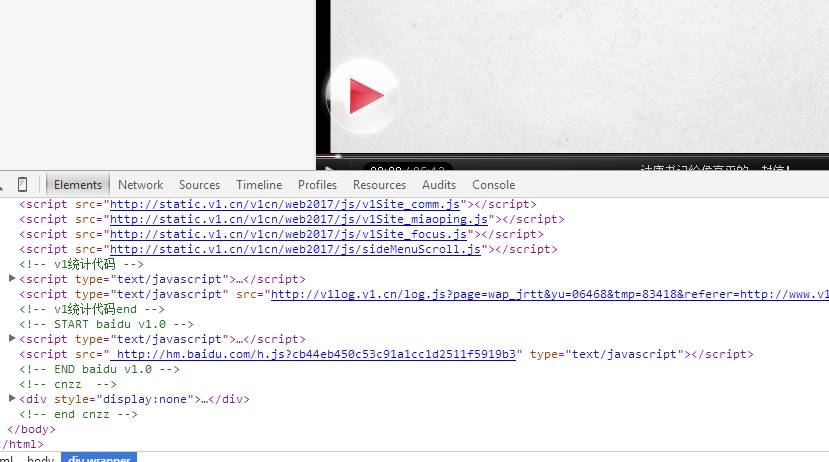
Task: Select the closing </html> tag line
Action: click(x=22, y=444)
